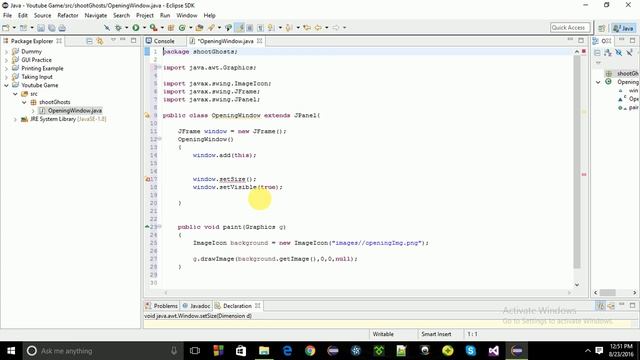Click the New Java Package icon
640x360 pixels.
click(171, 28)
